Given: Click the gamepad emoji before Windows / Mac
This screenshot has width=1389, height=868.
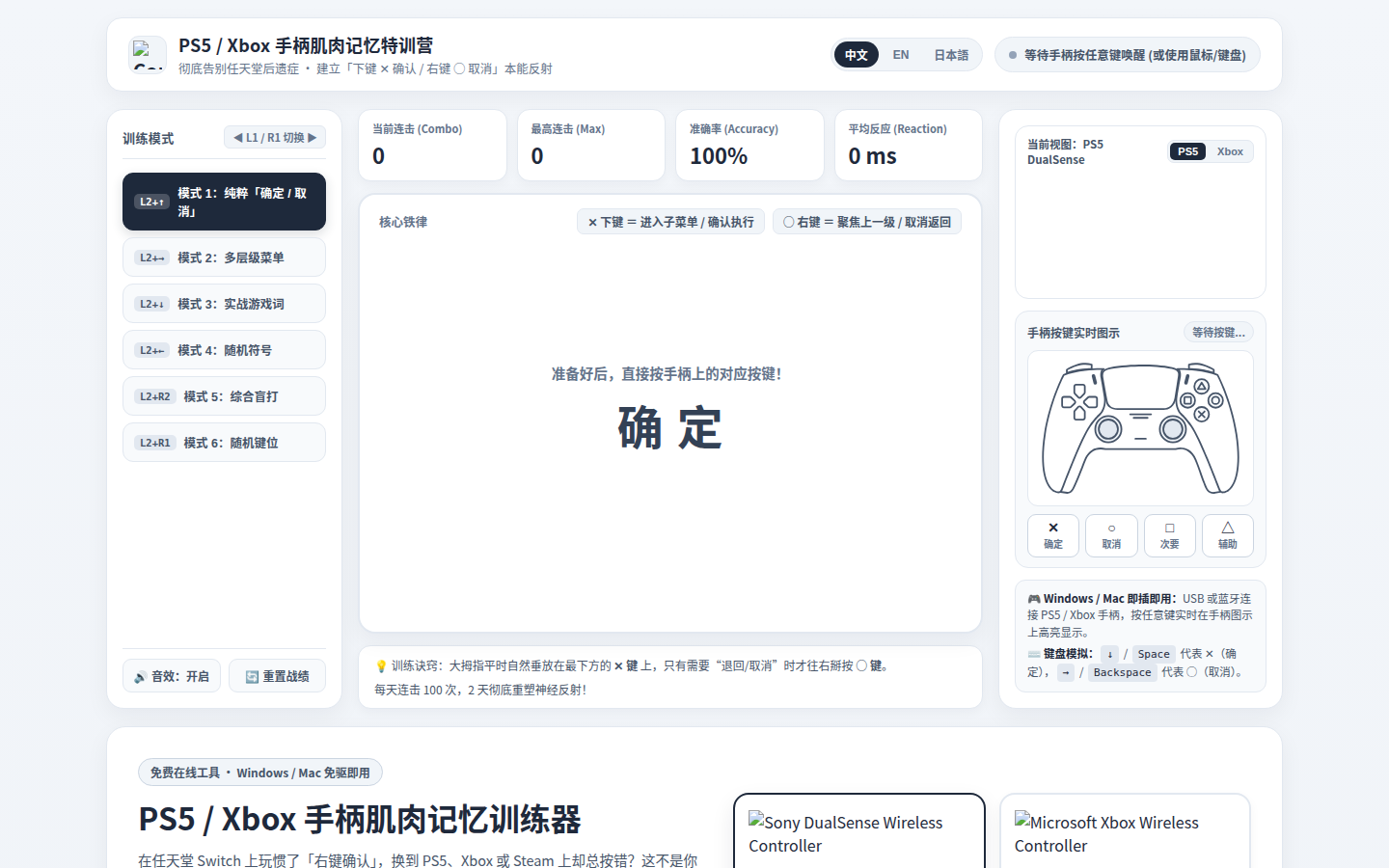Looking at the screenshot, I should click(1034, 599).
